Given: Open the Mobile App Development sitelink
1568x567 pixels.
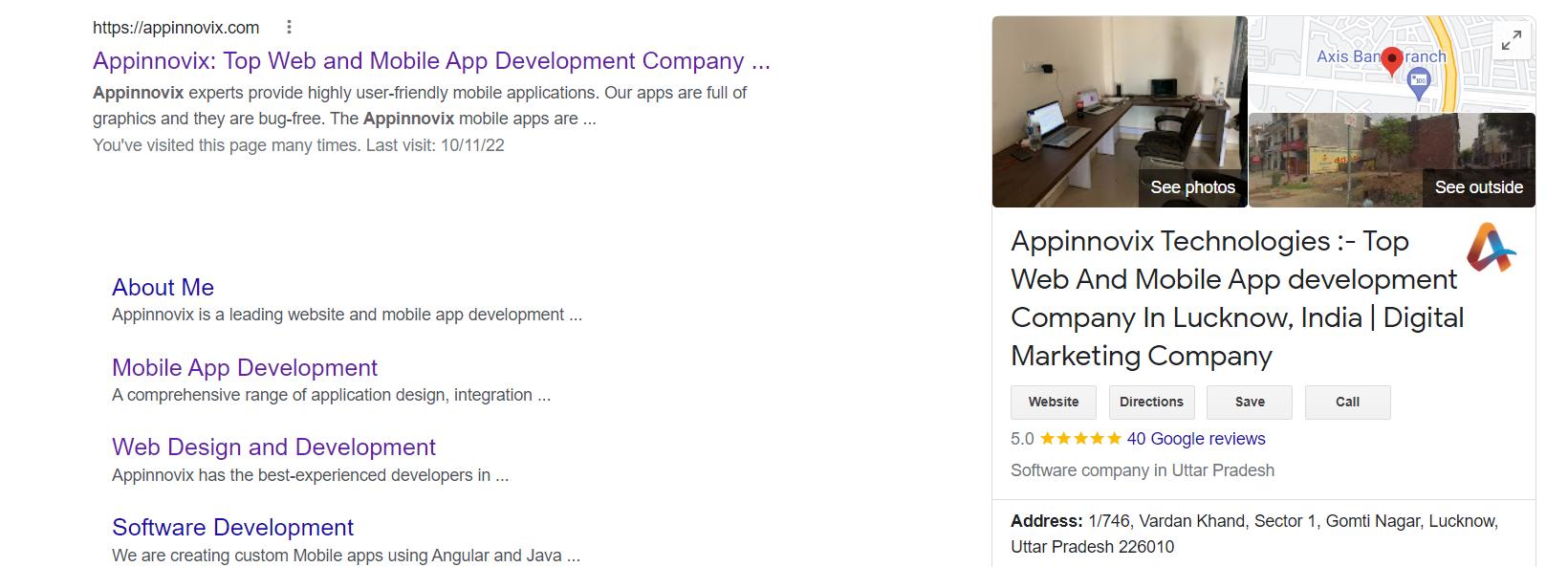Looking at the screenshot, I should point(245,368).
